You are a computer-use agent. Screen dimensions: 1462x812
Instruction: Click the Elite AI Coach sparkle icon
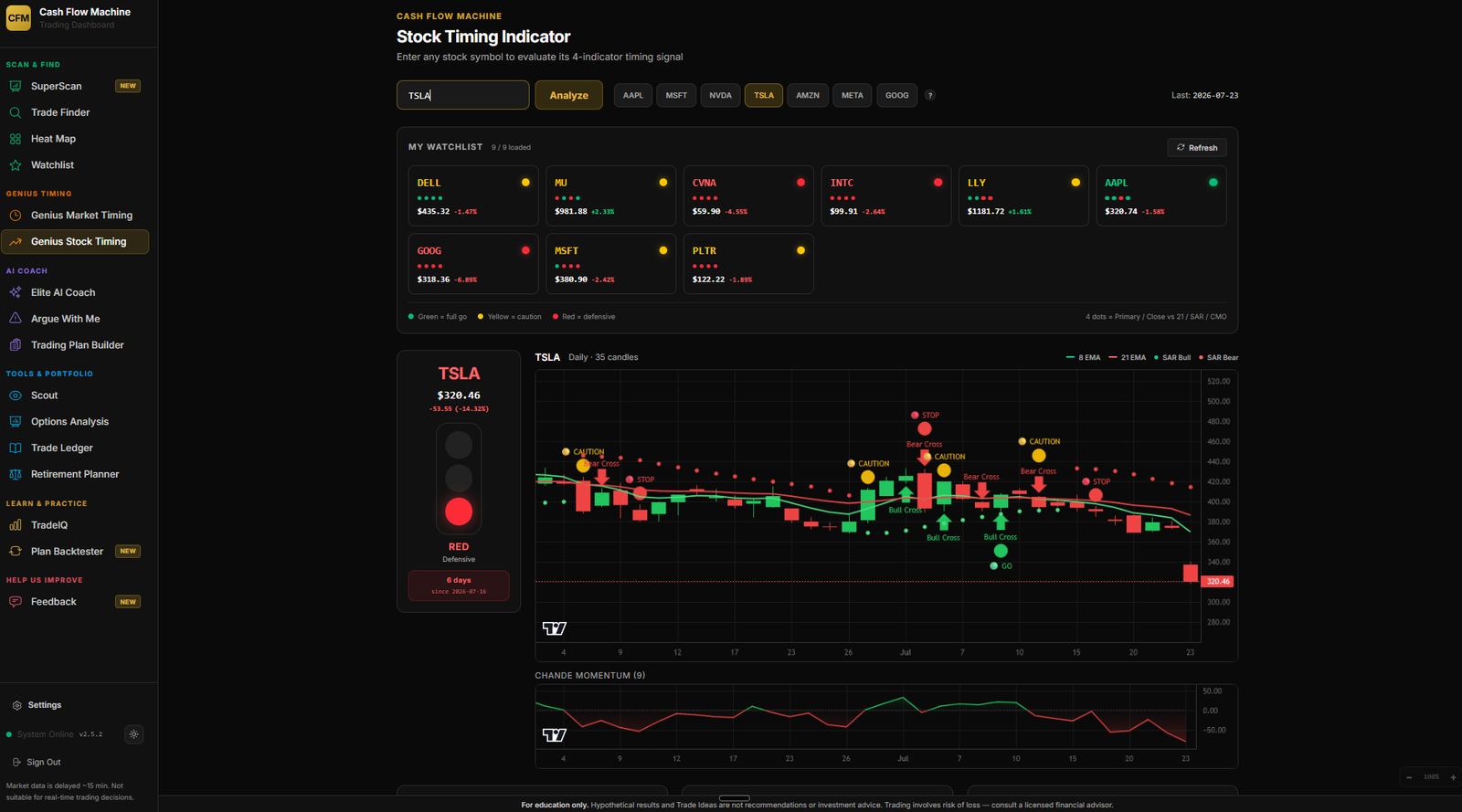(x=16, y=292)
